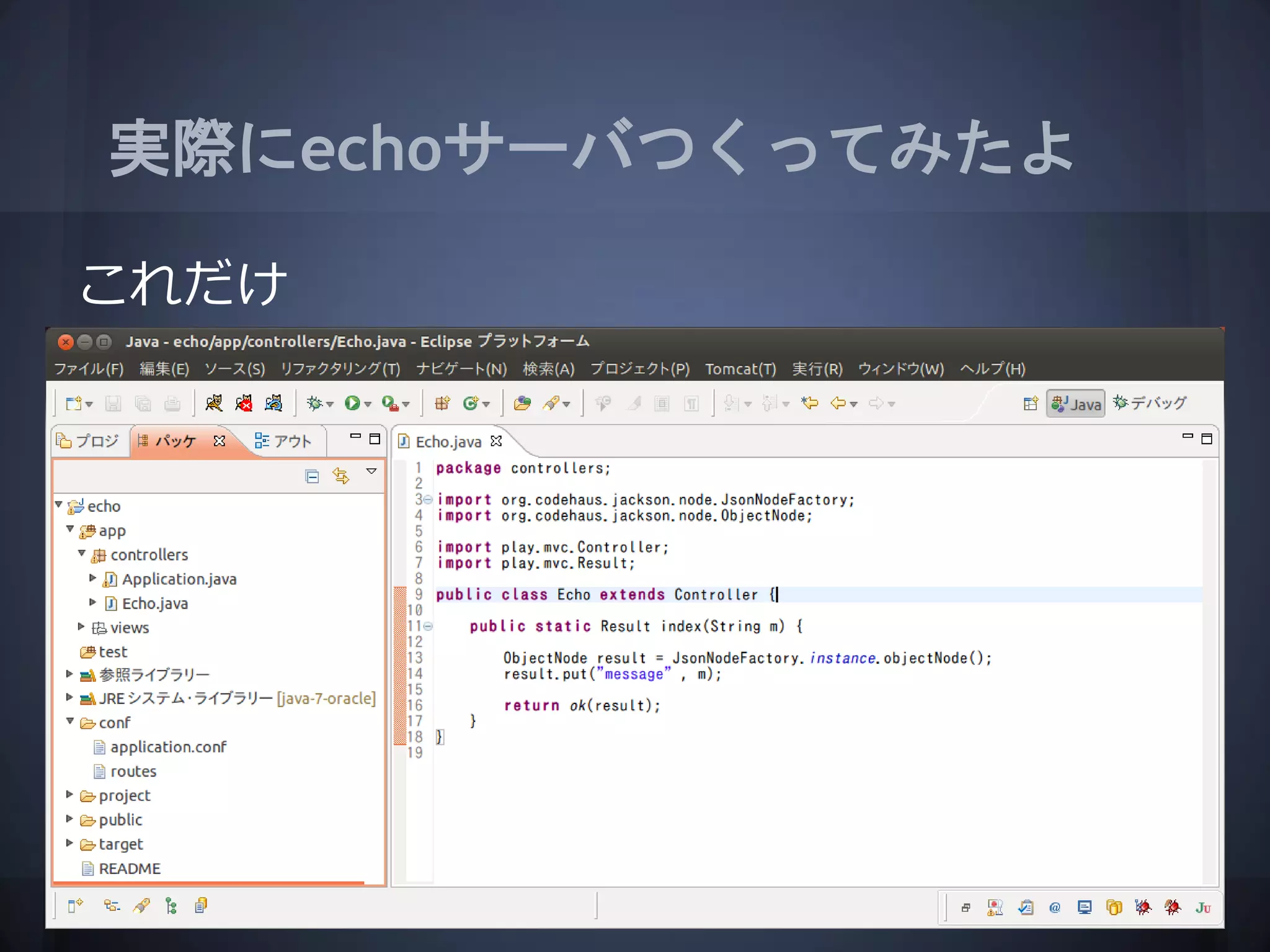
Task: Select Echo.java in Package Explorer
Action: pyautogui.click(x=148, y=603)
